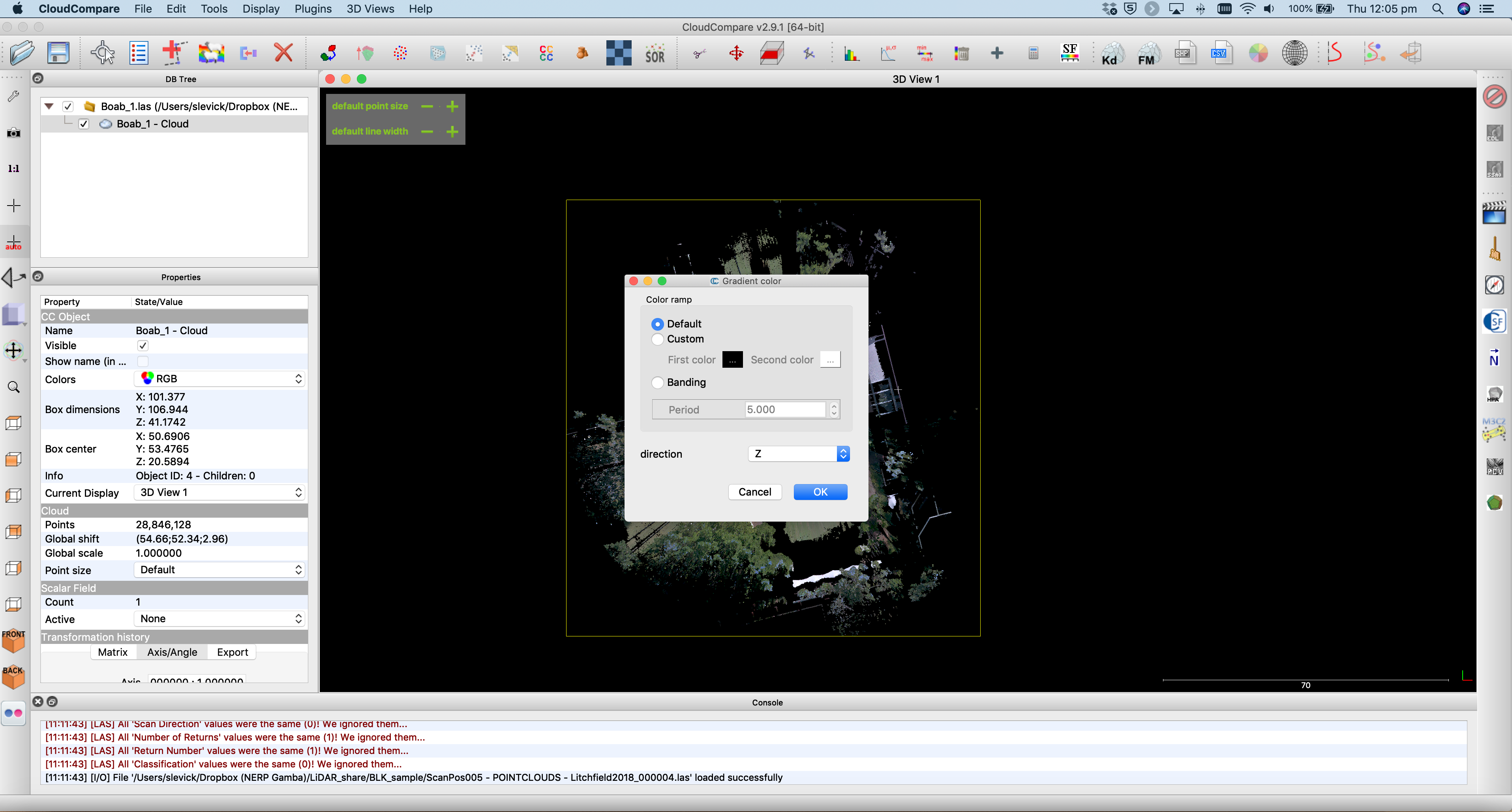Click the 1:1 zoom icon in left sidebar
This screenshot has height=812, width=1512.
(x=13, y=169)
